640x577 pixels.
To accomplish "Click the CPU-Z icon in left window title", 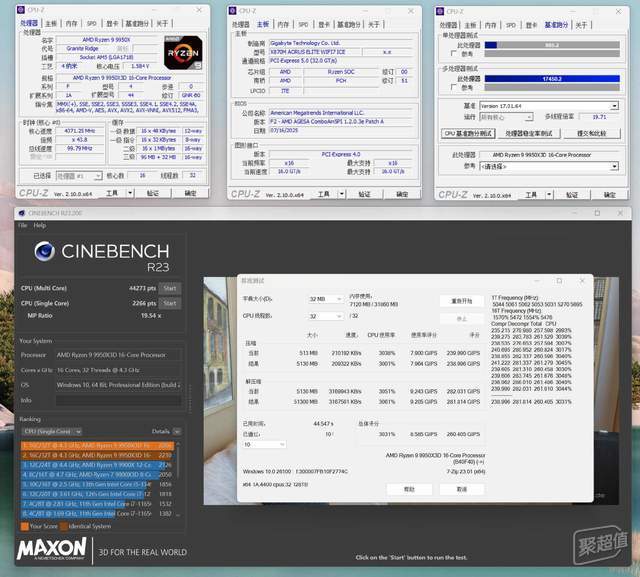I will pyautogui.click(x=21, y=9).
